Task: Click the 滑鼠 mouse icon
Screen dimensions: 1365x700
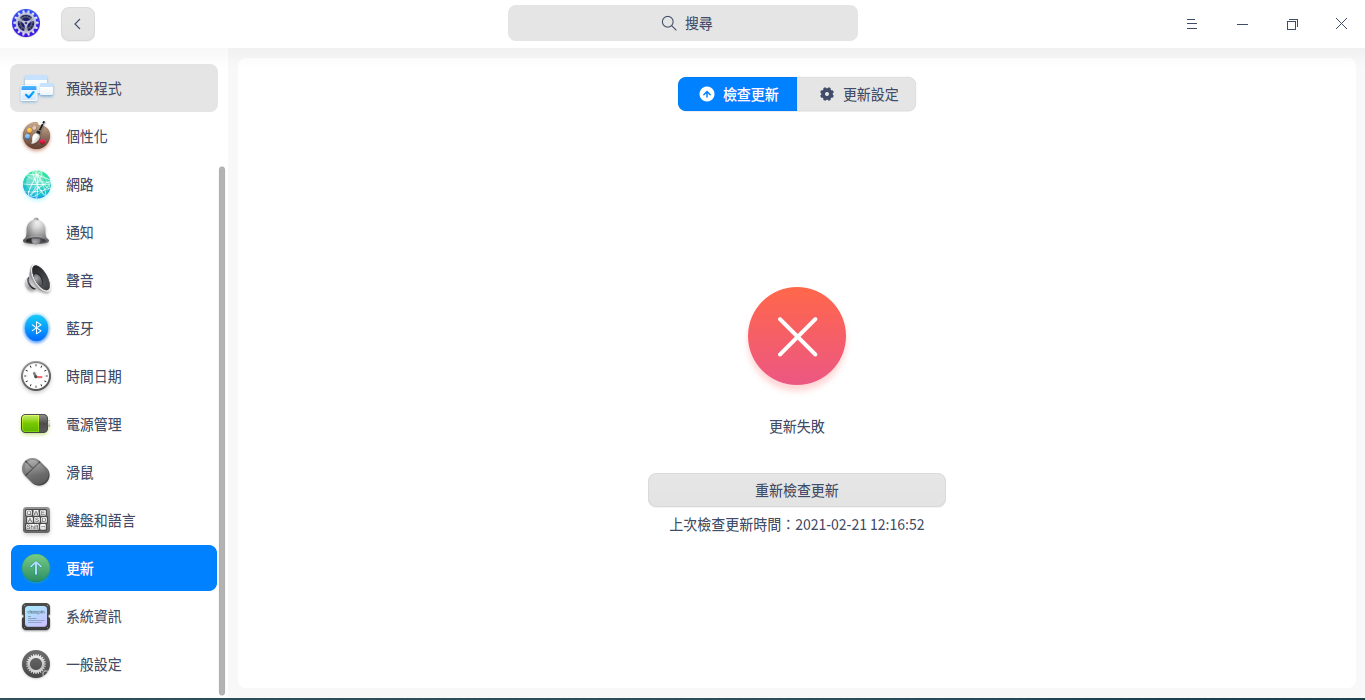Action: [x=37, y=473]
